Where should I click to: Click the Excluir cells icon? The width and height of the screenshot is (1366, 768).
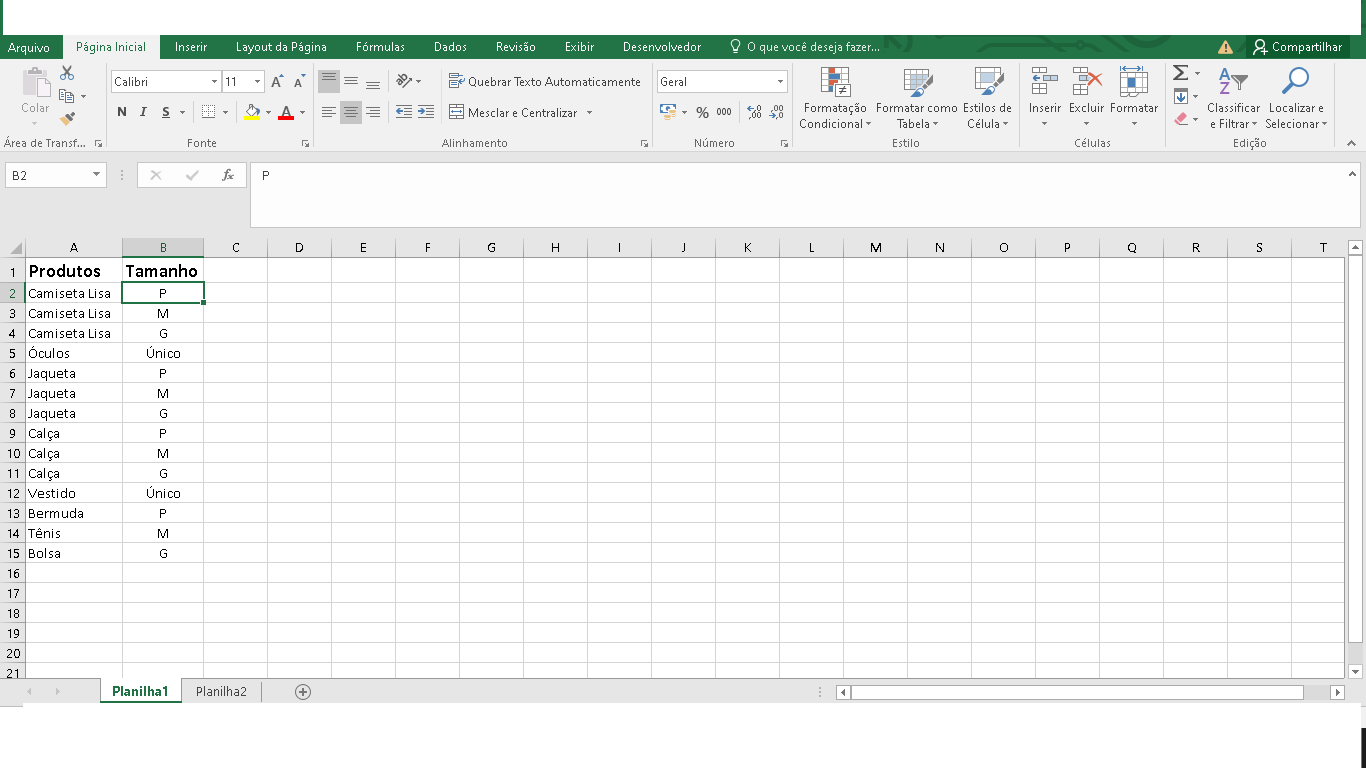[x=1086, y=81]
